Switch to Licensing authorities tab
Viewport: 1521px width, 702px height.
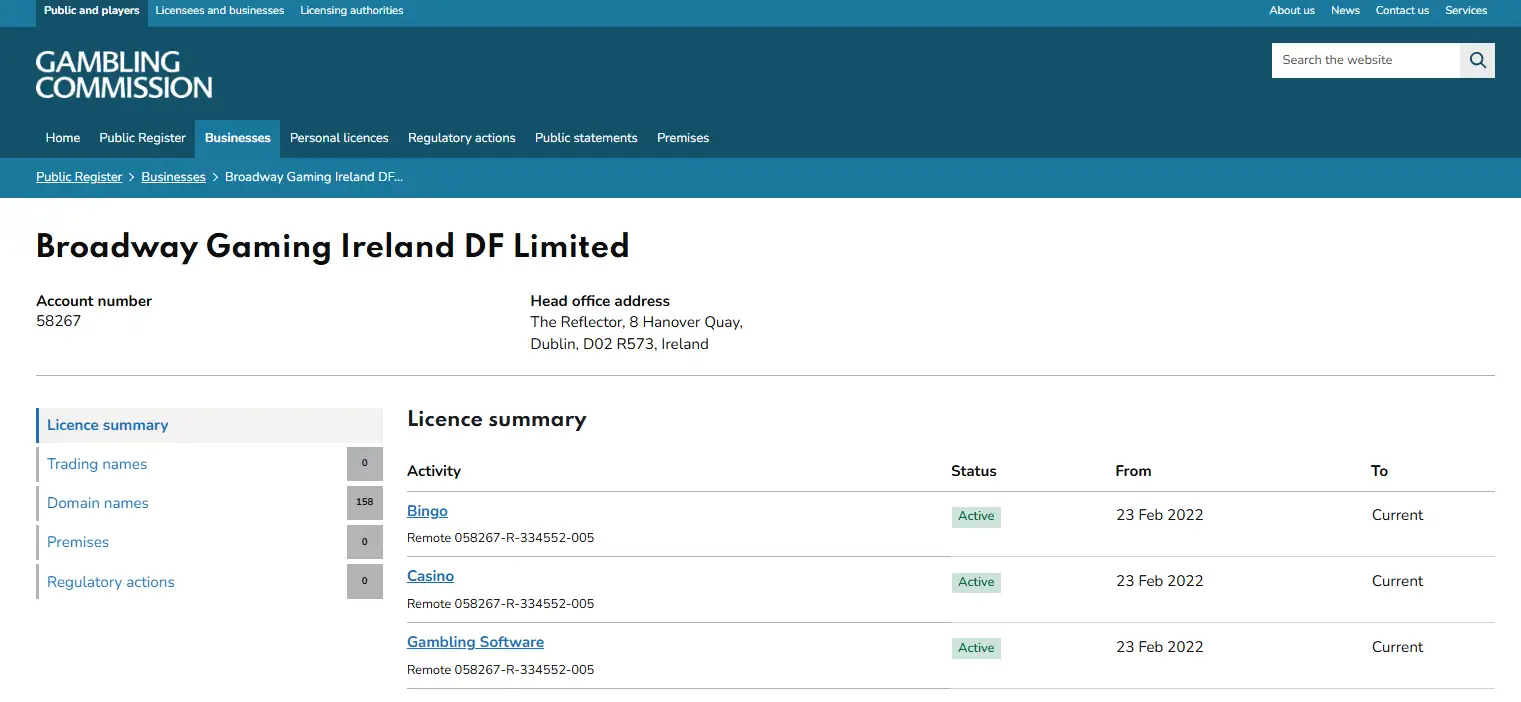352,11
